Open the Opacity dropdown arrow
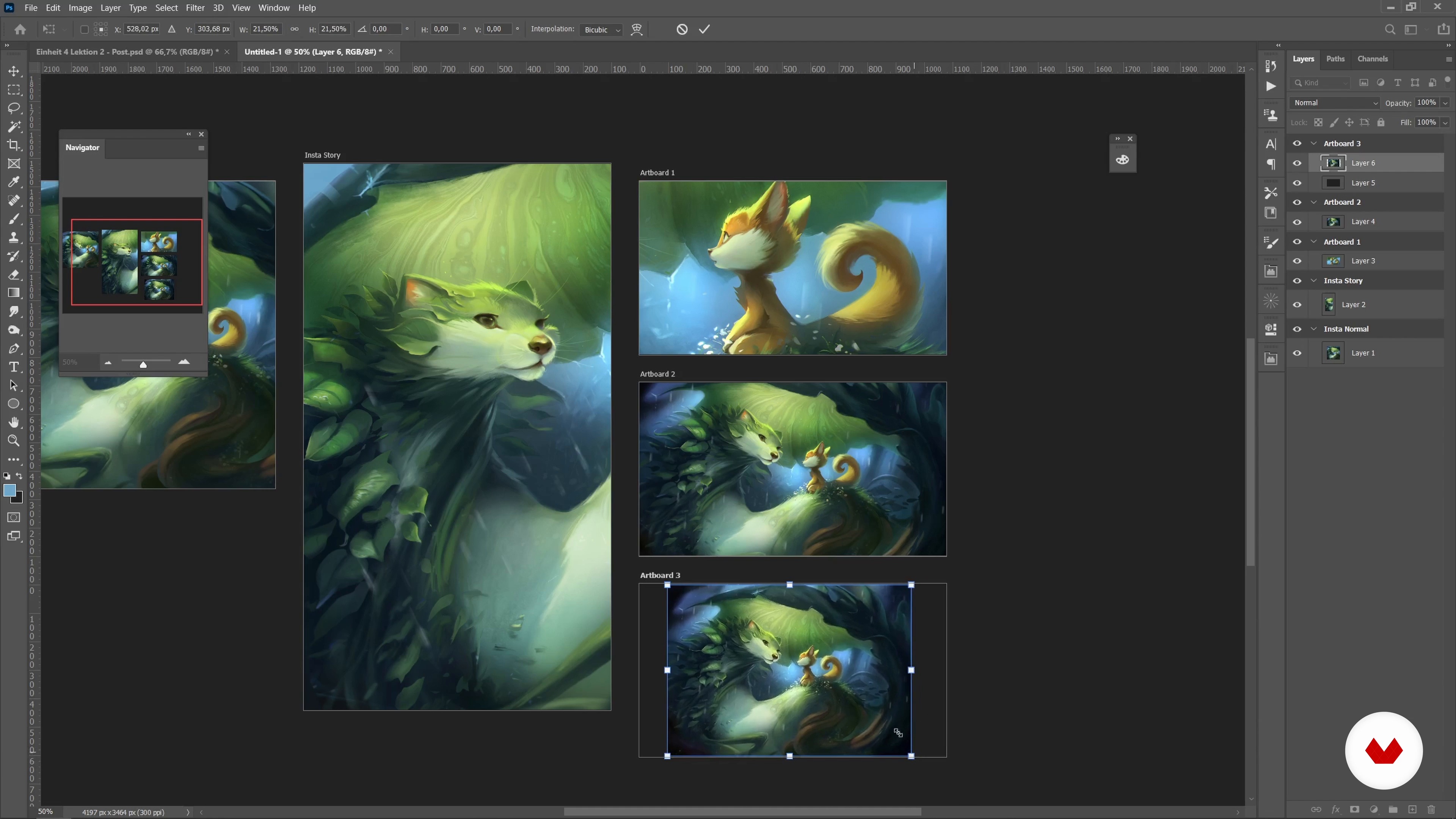Viewport: 1456px width, 819px height. pyautogui.click(x=1445, y=103)
